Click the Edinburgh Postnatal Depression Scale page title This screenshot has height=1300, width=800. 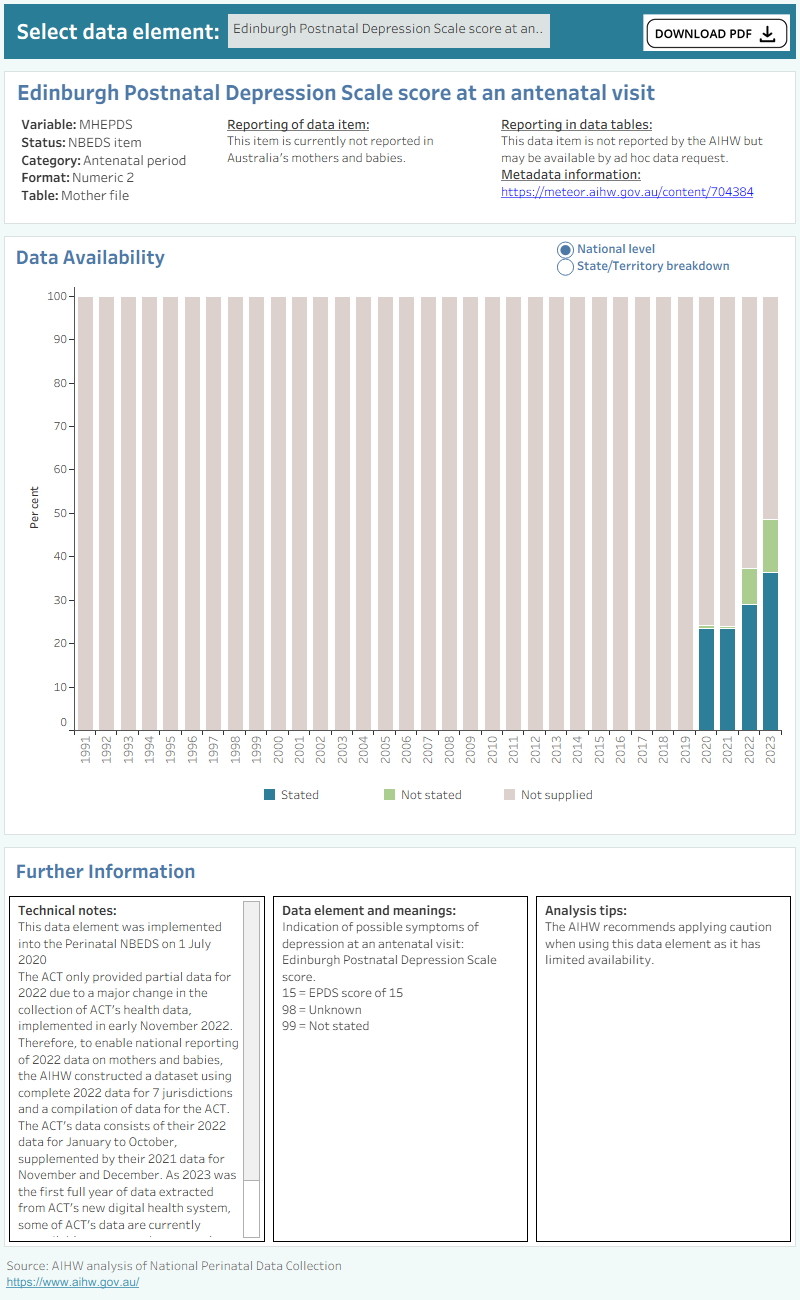(336, 93)
